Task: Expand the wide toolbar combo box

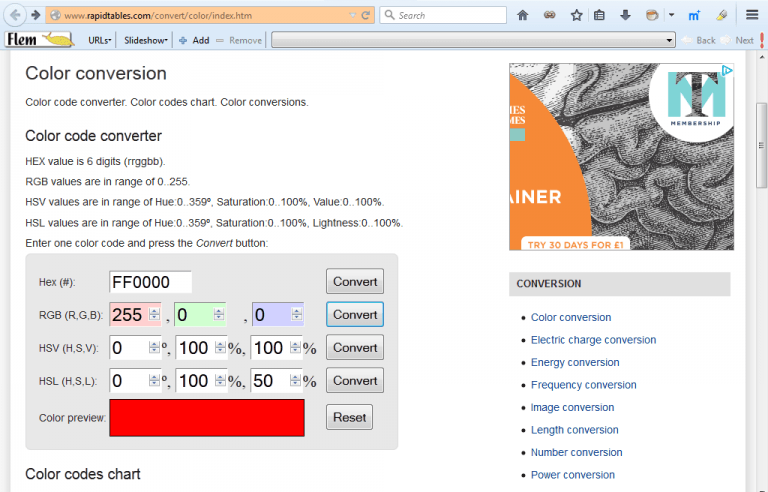Action: tap(670, 40)
